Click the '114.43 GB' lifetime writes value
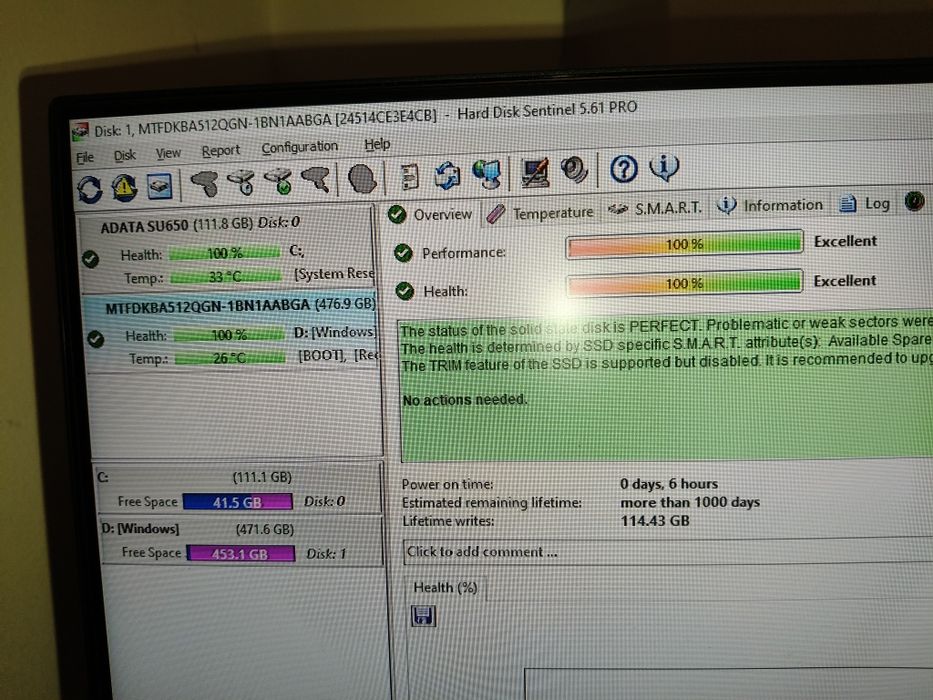The height and width of the screenshot is (700, 933). click(x=655, y=521)
